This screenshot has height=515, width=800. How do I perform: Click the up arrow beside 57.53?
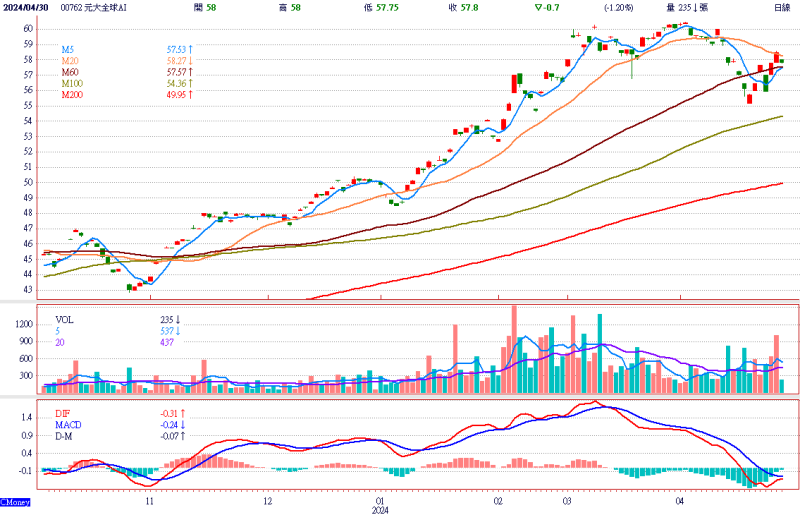tap(190, 49)
